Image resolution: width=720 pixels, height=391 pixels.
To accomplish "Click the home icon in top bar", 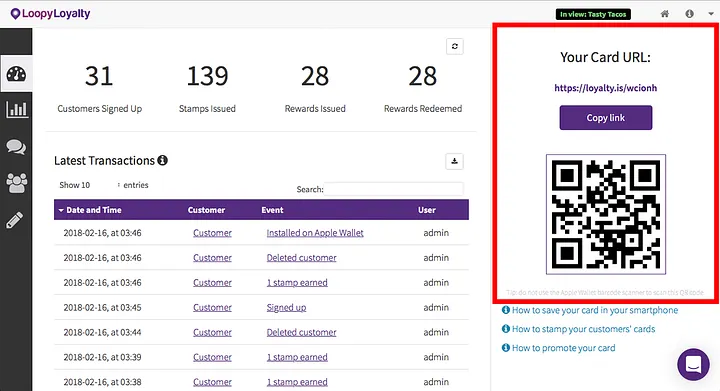I will coord(664,14).
